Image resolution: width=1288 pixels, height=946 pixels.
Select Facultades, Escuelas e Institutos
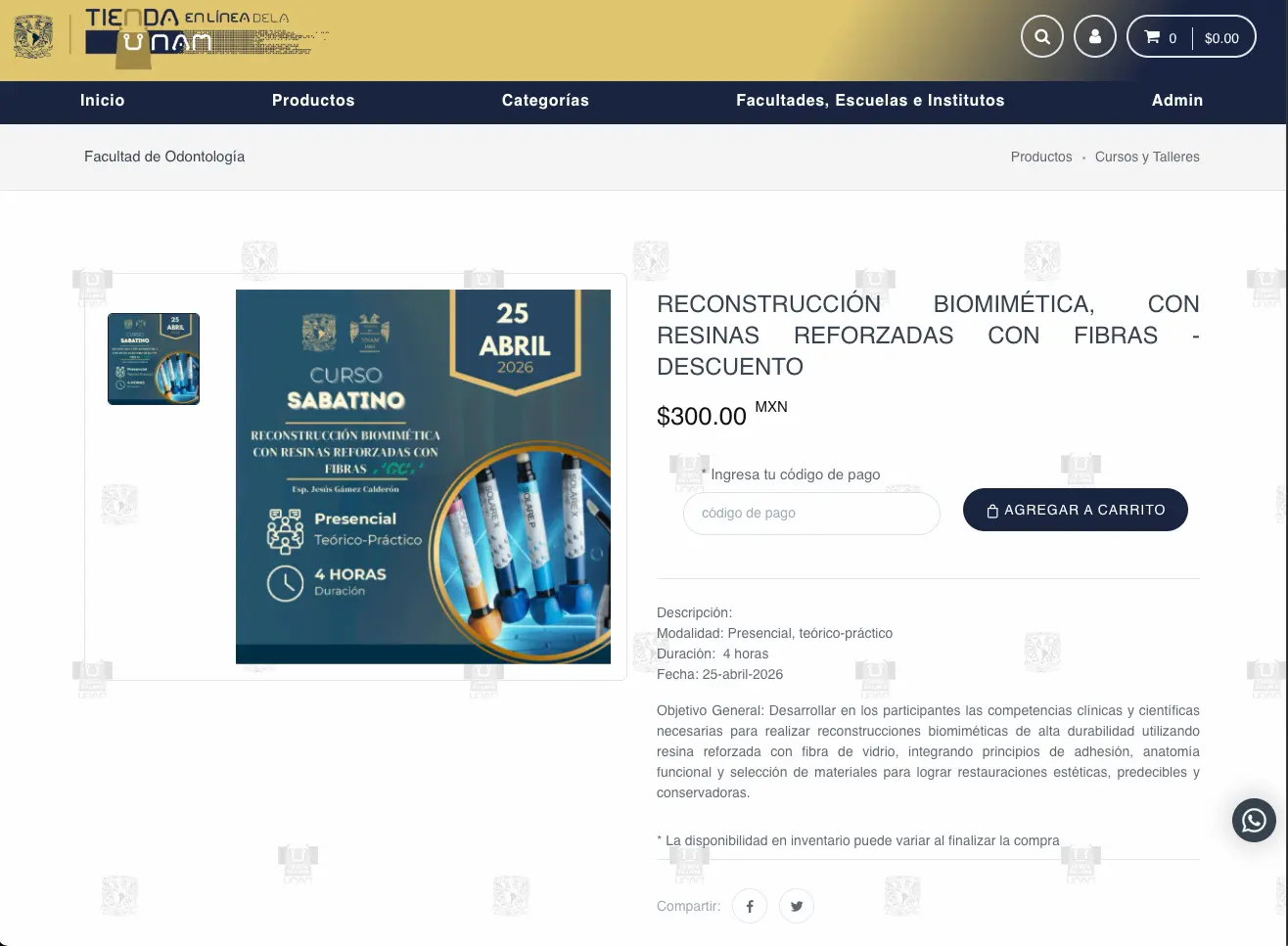(x=870, y=101)
